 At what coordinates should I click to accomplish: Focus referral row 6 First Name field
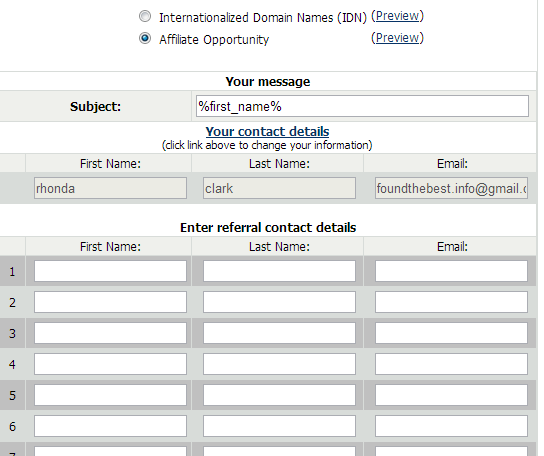coord(110,426)
